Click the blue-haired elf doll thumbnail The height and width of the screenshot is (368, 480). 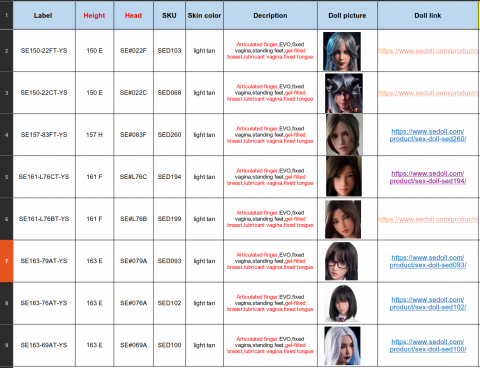pos(342,51)
